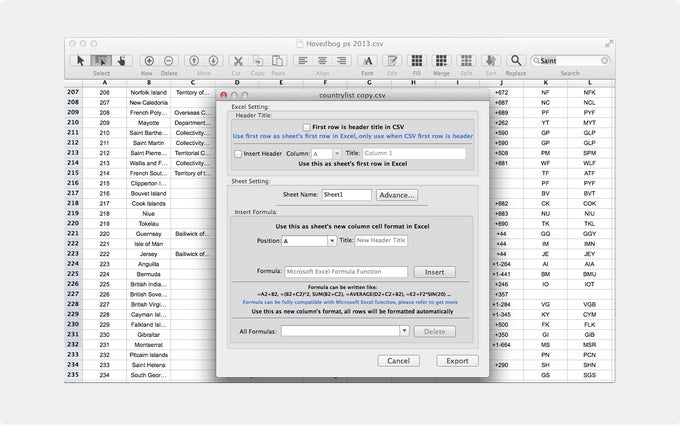The image size is (680, 425).
Task: Click the Advance... button
Action: click(397, 195)
